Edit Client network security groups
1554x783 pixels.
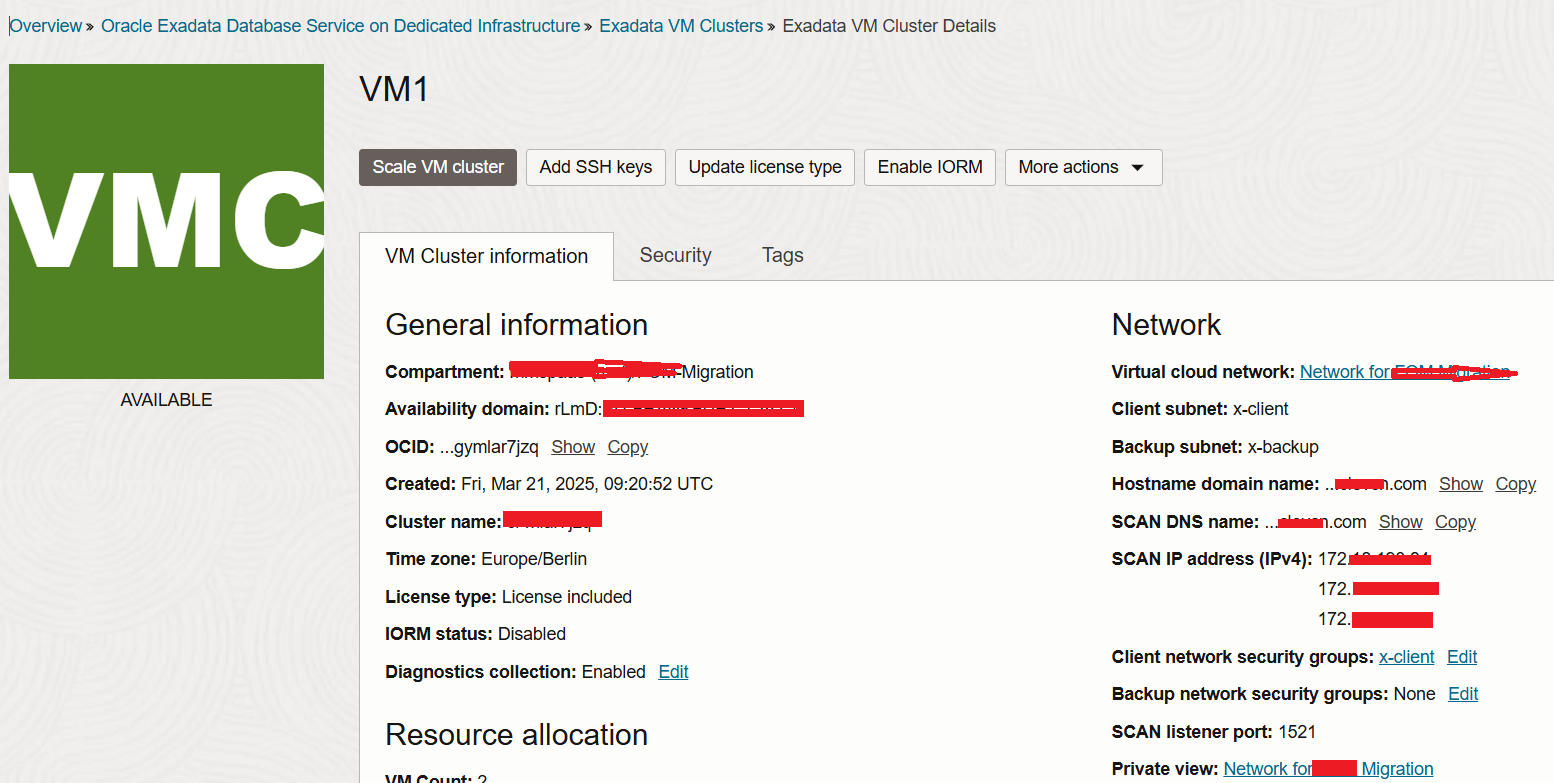coord(1462,657)
